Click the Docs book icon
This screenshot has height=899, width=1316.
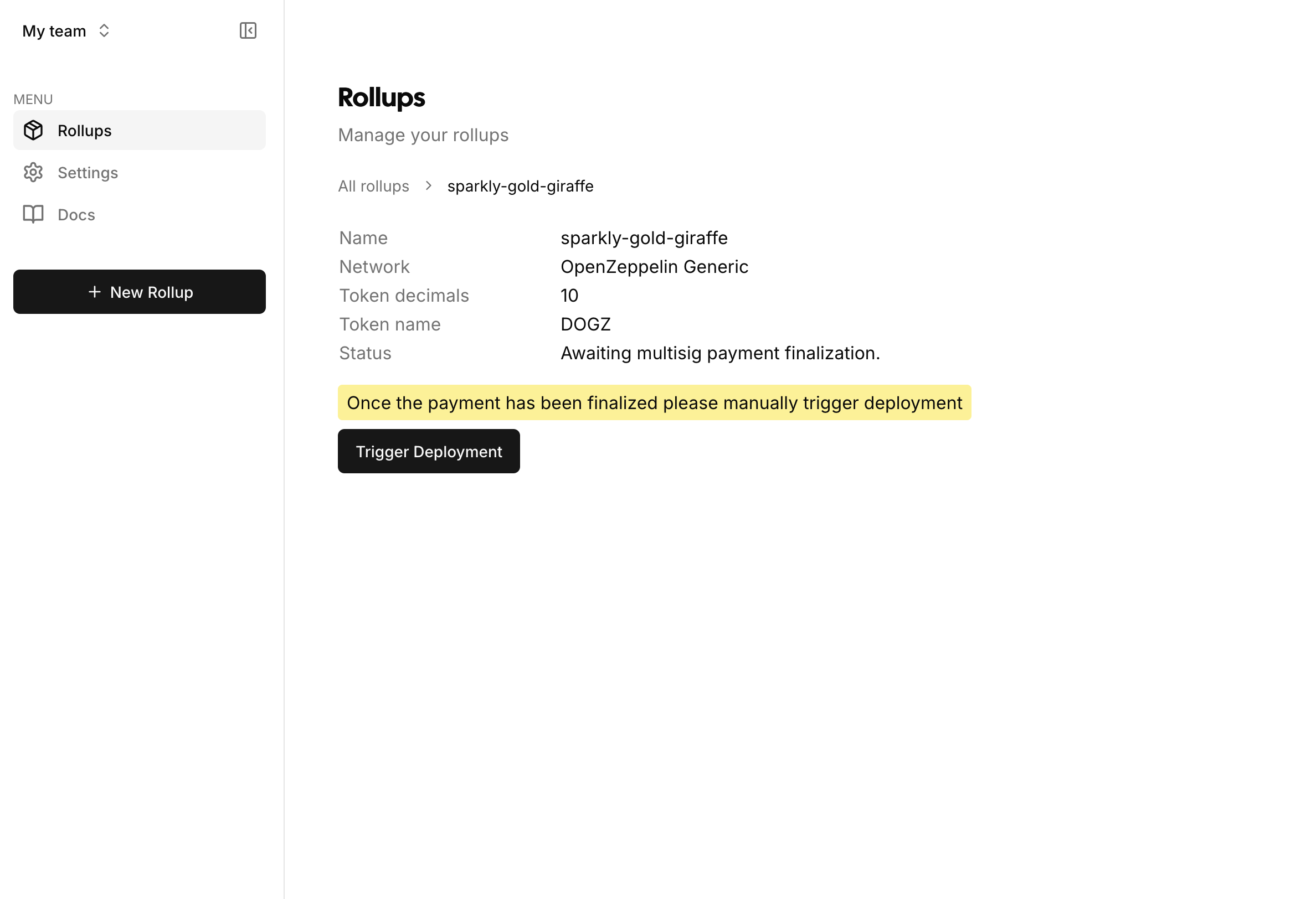(33, 215)
